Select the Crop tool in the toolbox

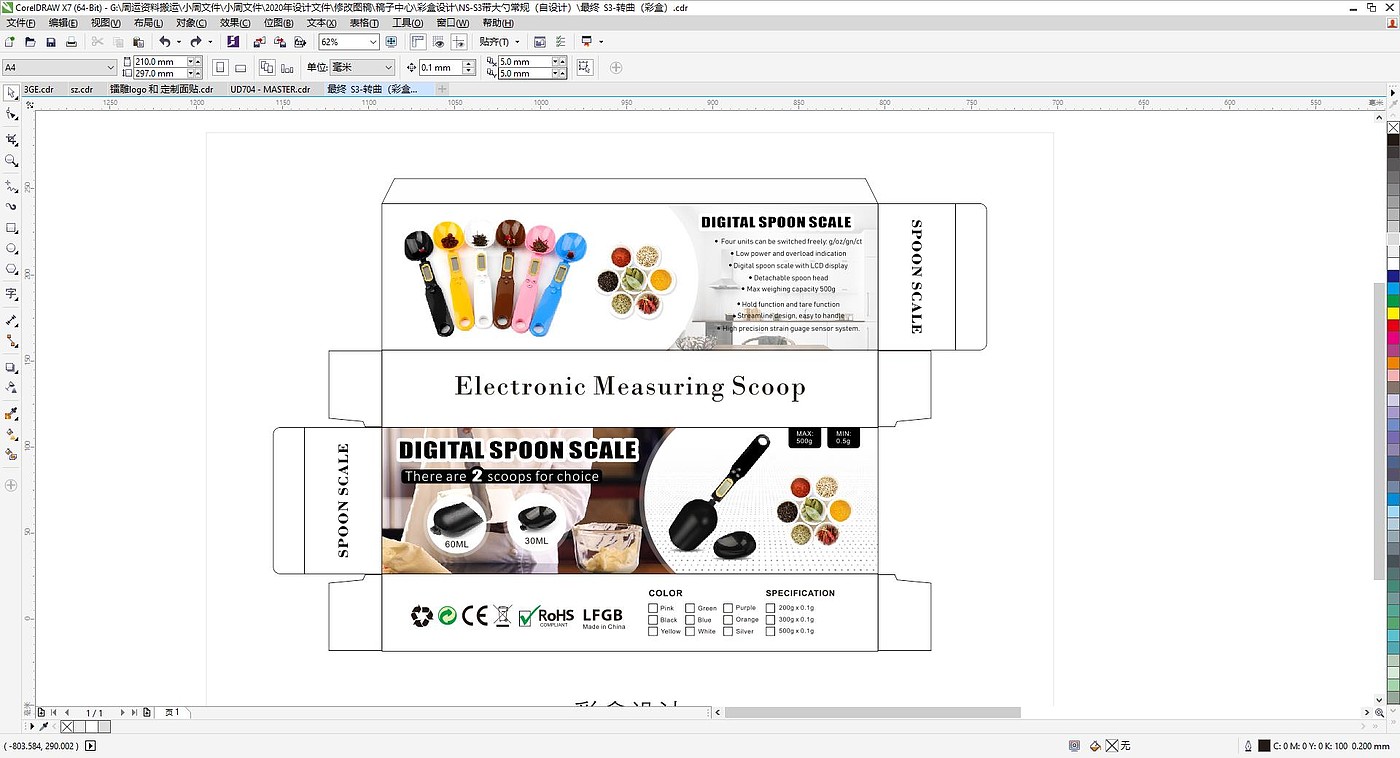tap(12, 139)
